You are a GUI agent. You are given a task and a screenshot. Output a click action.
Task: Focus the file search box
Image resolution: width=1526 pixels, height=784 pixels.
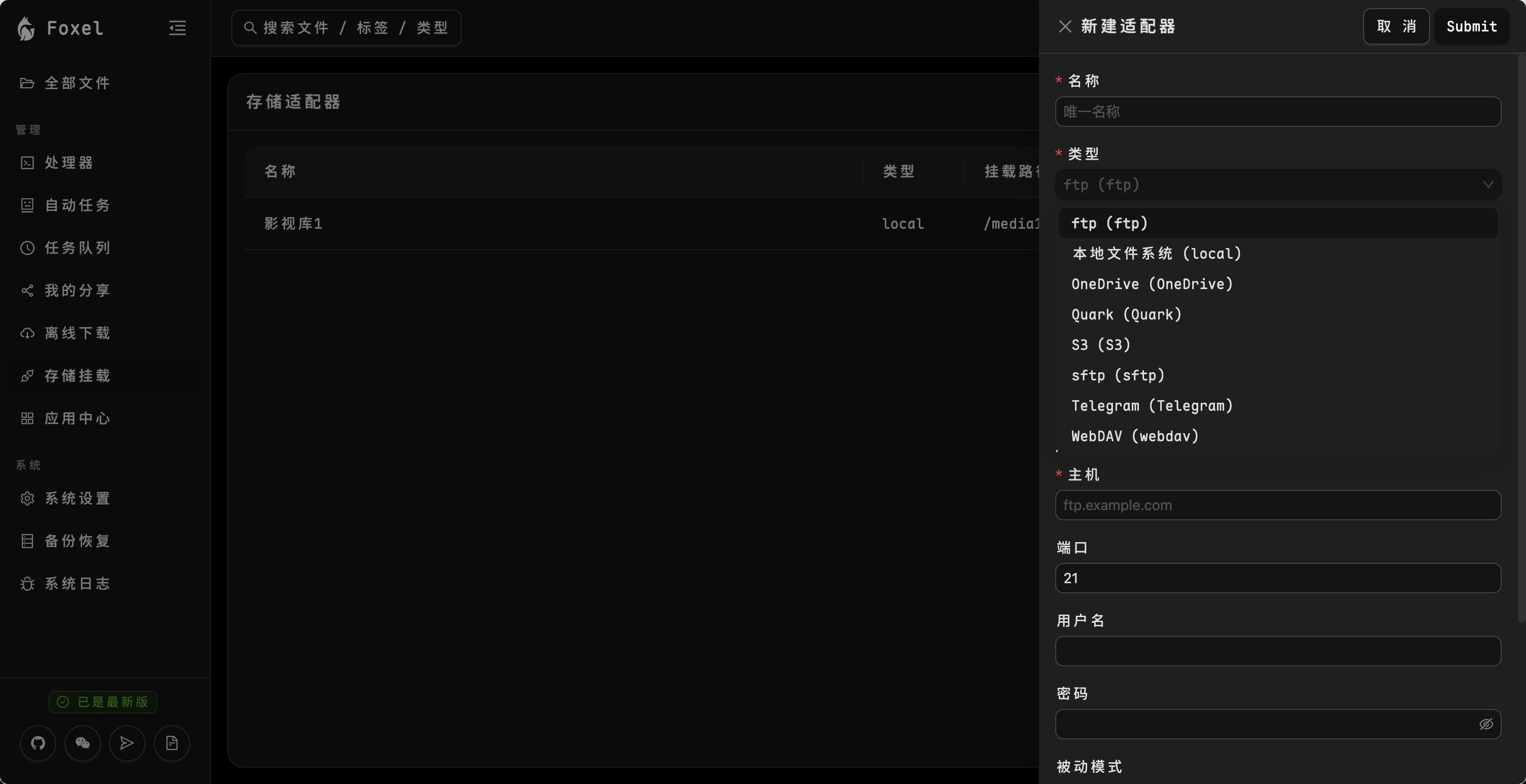click(346, 28)
